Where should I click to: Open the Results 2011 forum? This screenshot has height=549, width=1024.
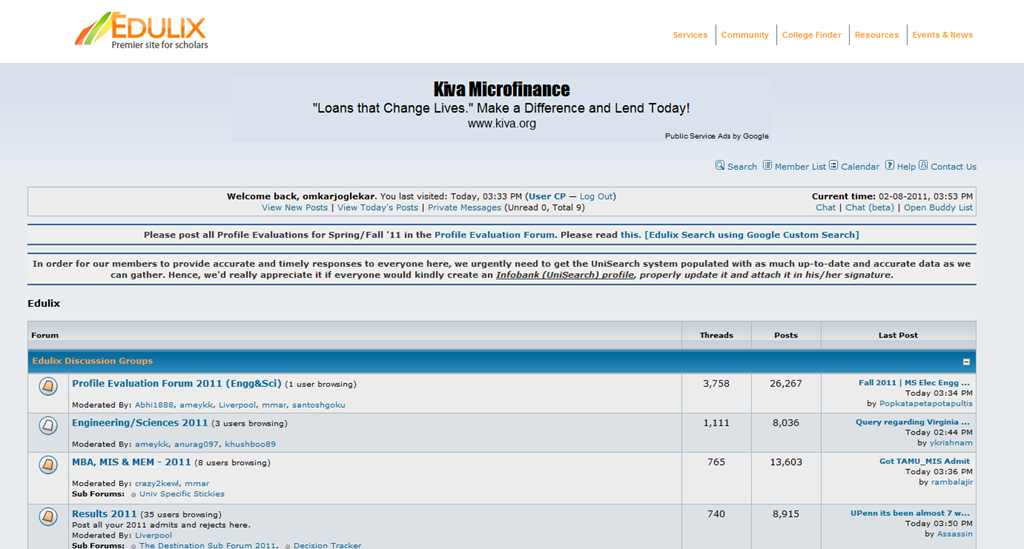104,514
